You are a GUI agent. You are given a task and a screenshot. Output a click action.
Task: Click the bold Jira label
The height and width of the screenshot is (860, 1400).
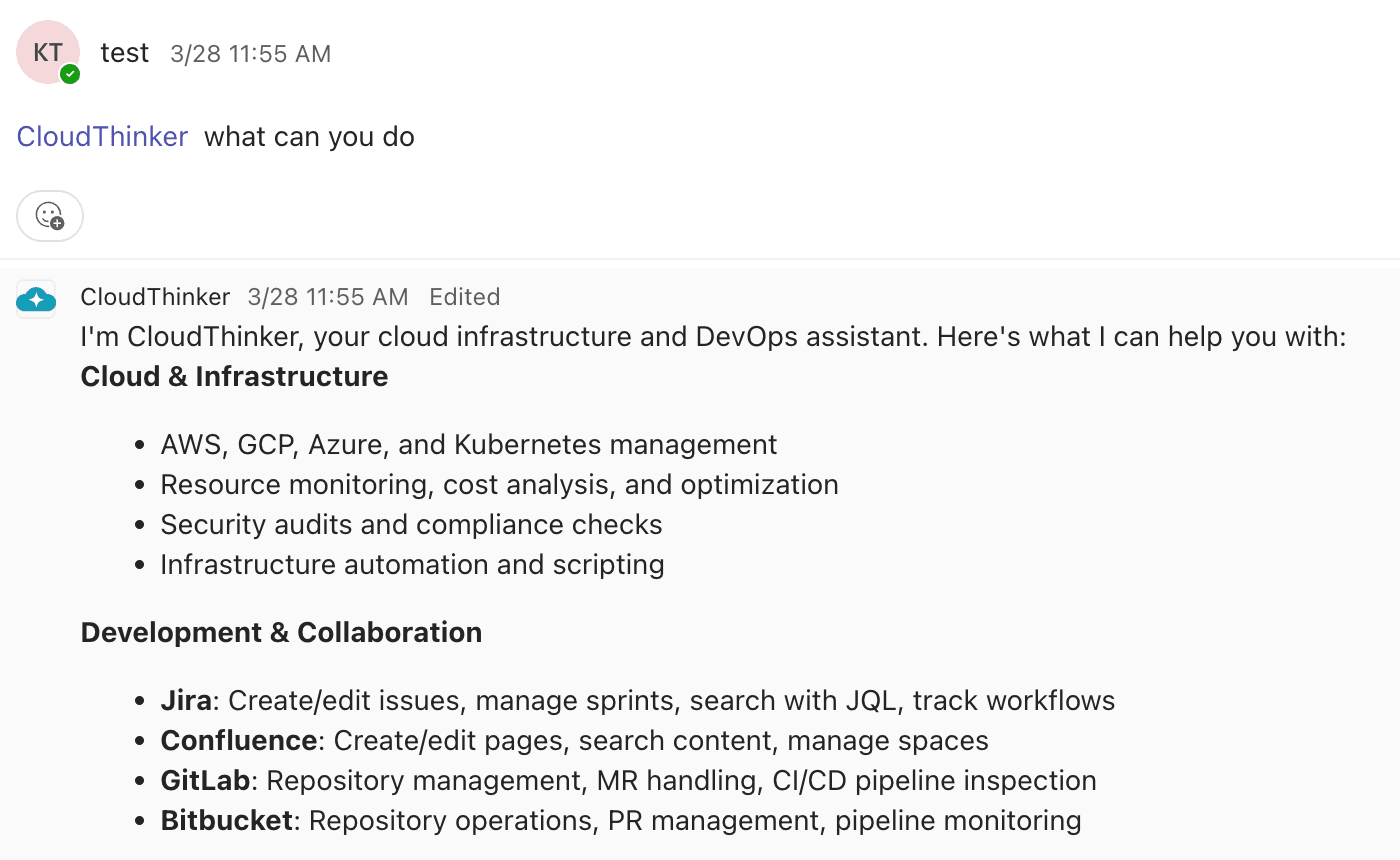pyautogui.click(x=185, y=700)
